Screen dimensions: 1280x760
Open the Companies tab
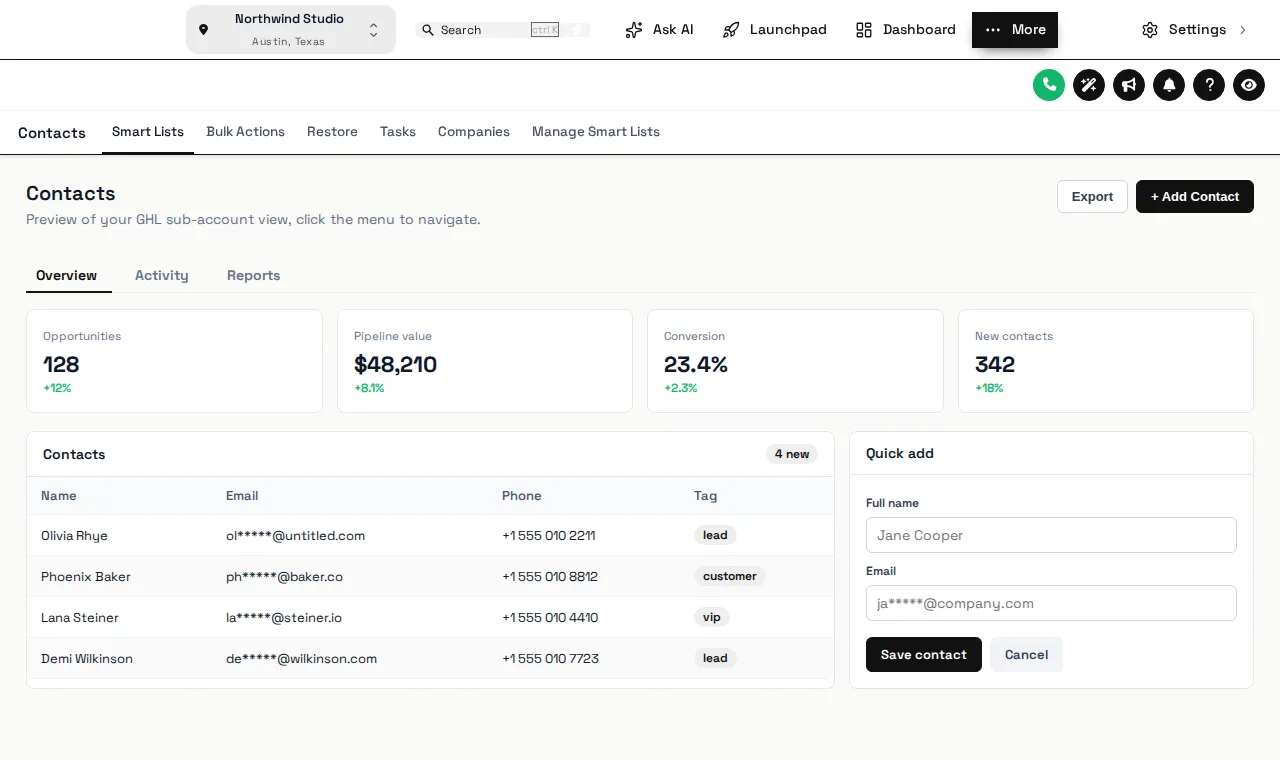click(x=474, y=132)
